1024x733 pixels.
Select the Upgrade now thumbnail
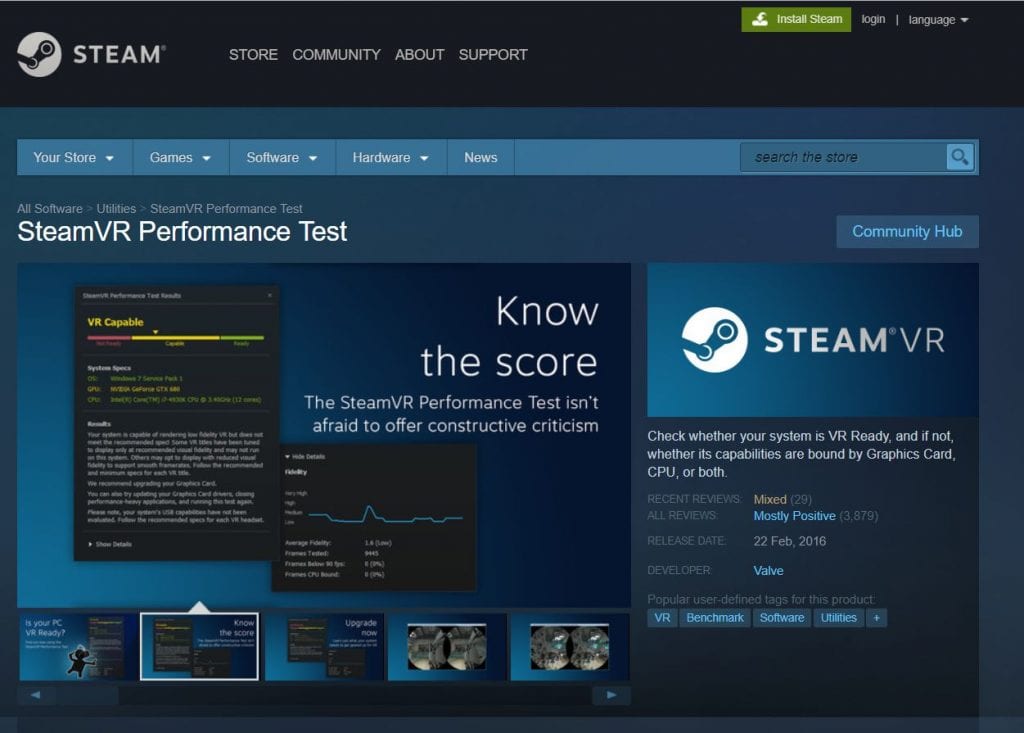[323, 647]
